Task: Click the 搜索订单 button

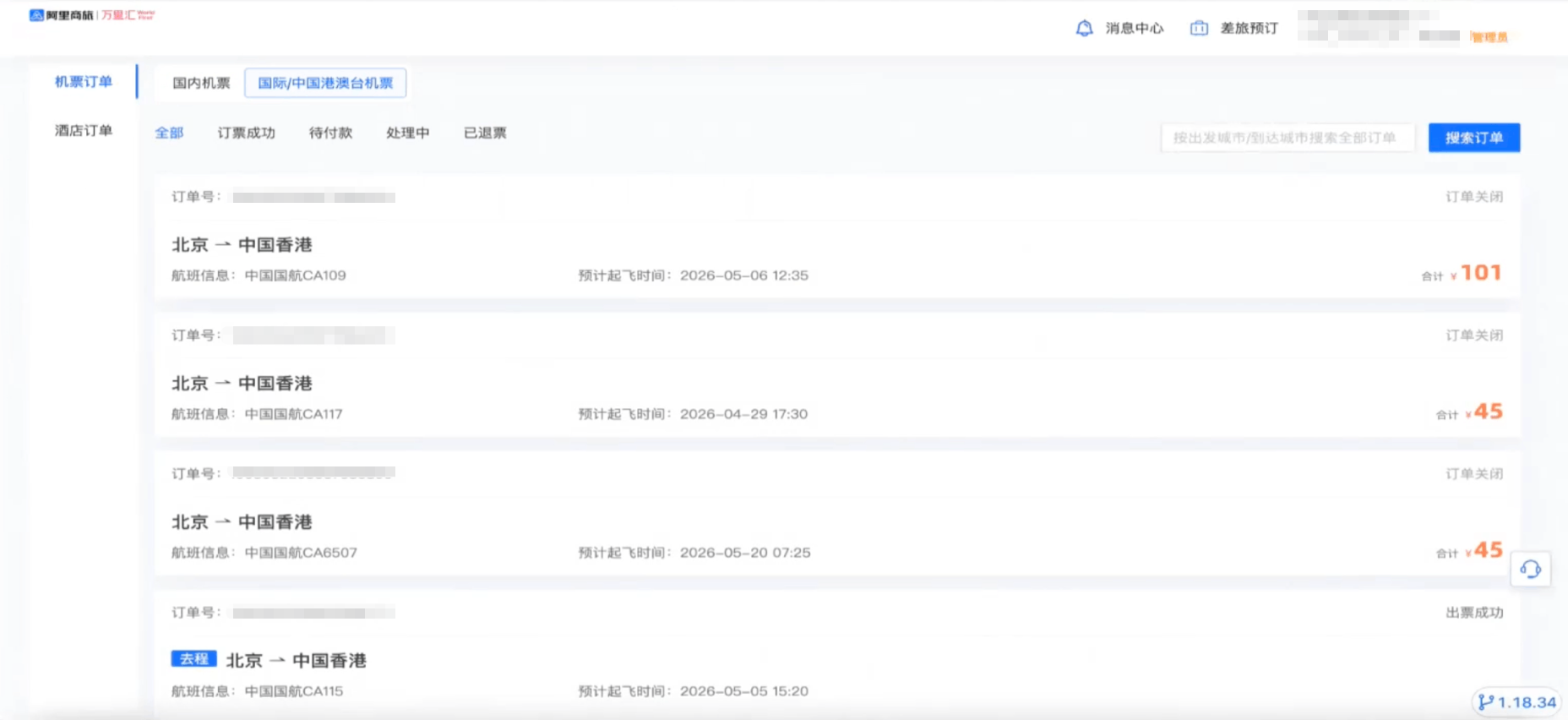Action: (x=1473, y=138)
